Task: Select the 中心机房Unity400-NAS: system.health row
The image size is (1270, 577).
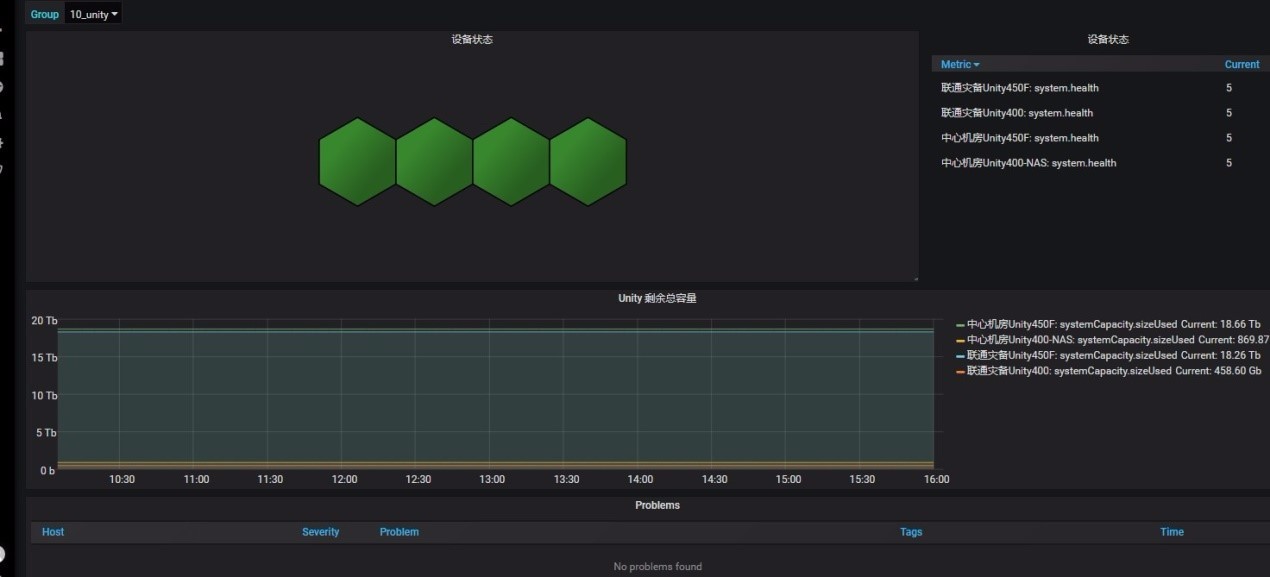Action: pos(1100,163)
